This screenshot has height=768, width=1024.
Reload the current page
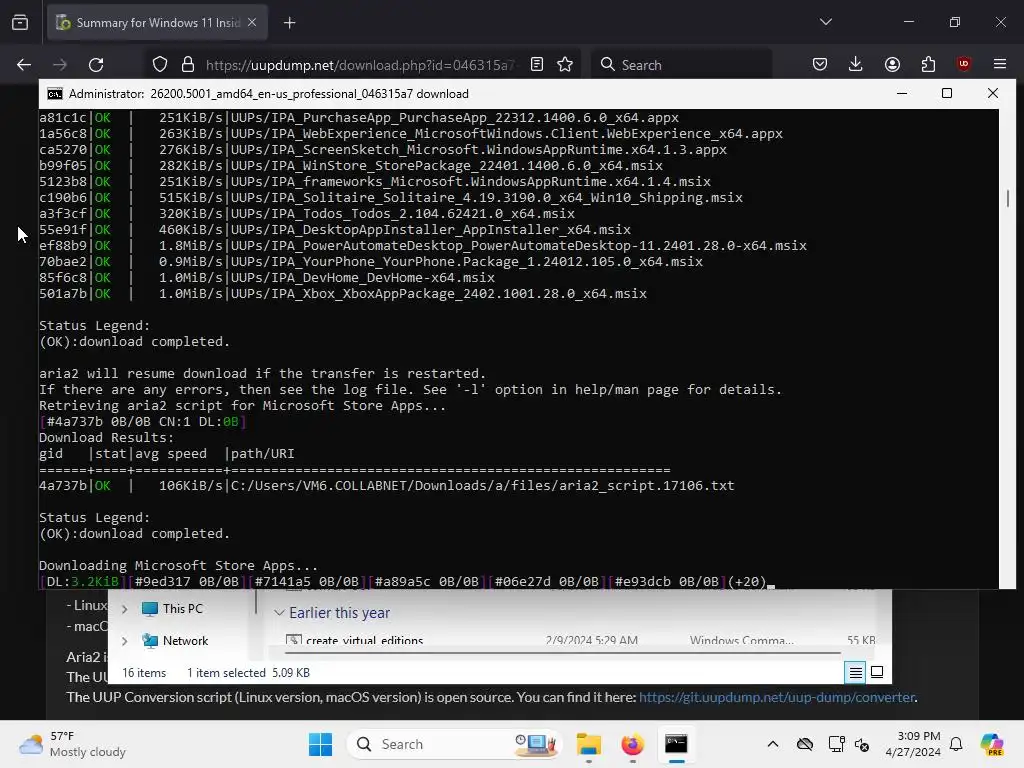96,65
